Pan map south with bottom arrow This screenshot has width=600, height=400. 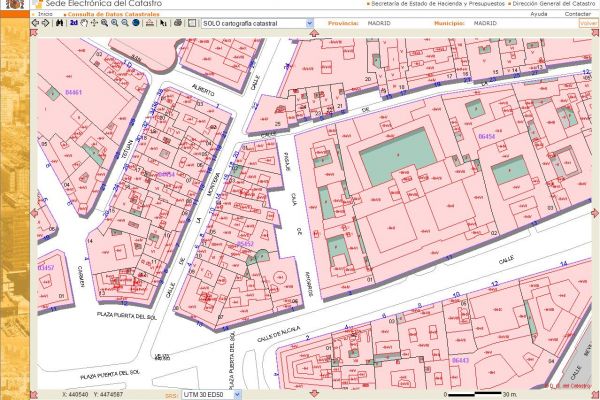click(x=315, y=394)
